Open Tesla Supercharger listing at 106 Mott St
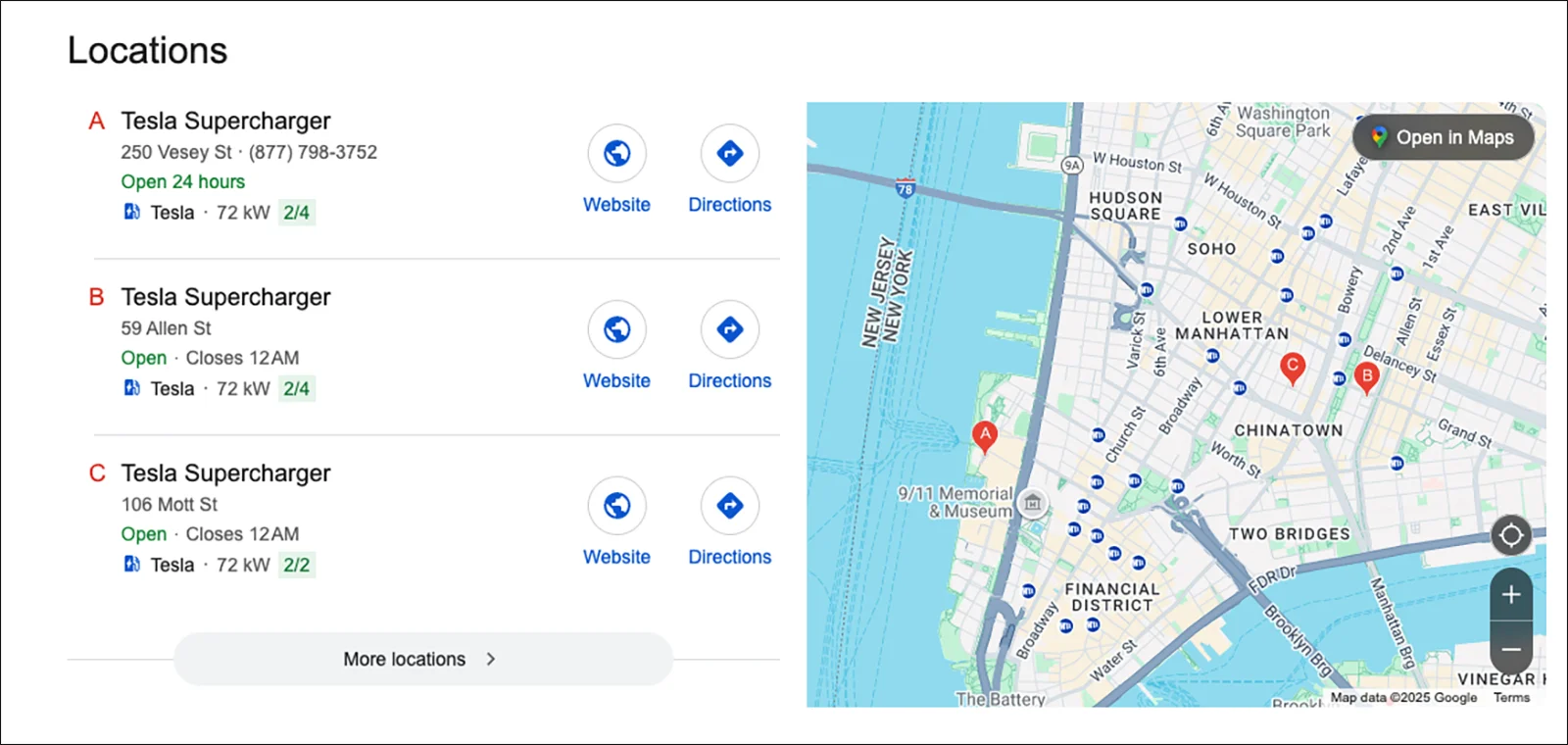Viewport: 1568px width, 745px height. click(x=225, y=473)
